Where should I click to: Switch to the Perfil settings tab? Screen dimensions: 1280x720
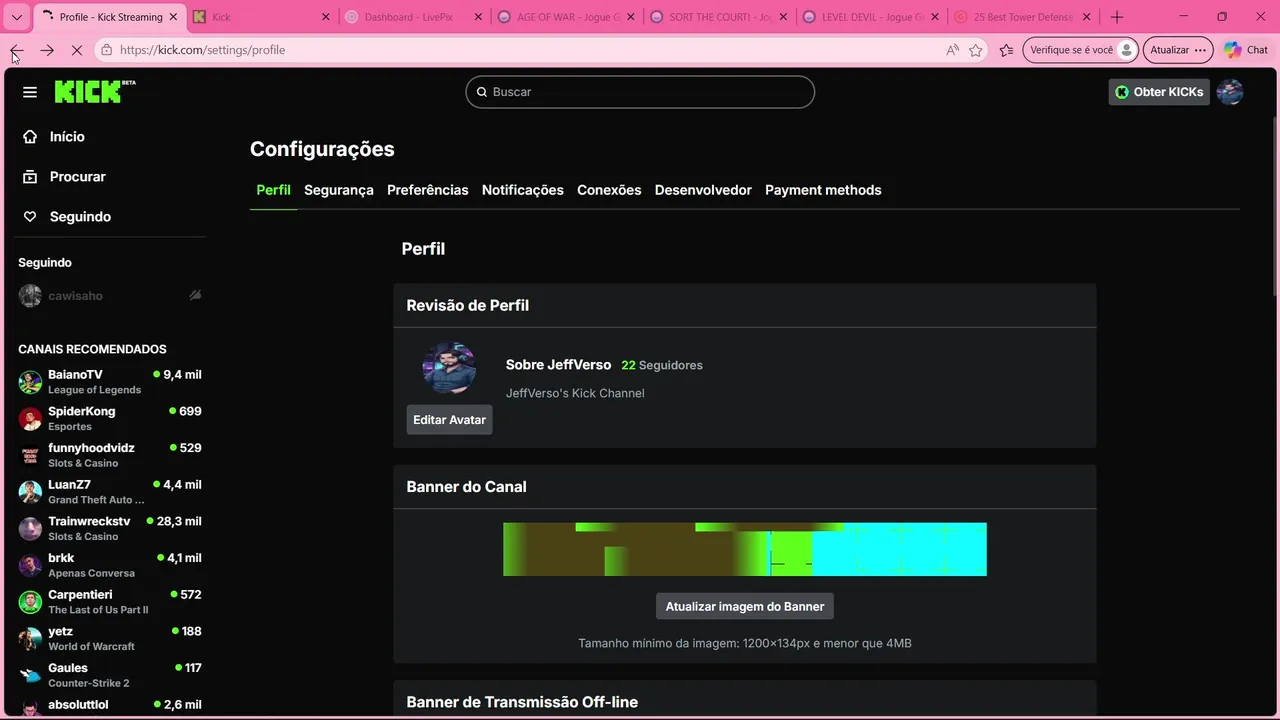click(273, 190)
